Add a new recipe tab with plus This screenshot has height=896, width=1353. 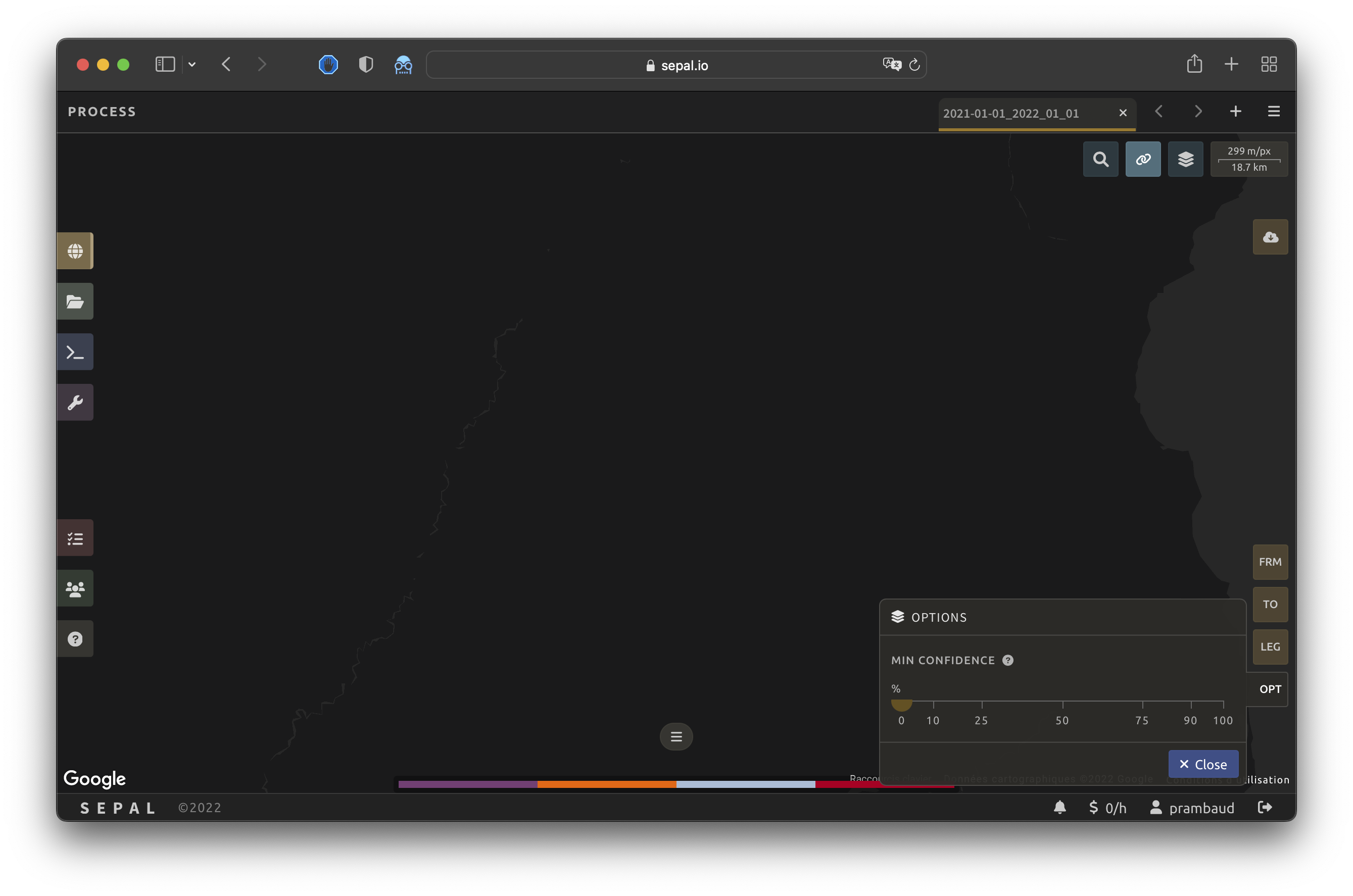1235,112
